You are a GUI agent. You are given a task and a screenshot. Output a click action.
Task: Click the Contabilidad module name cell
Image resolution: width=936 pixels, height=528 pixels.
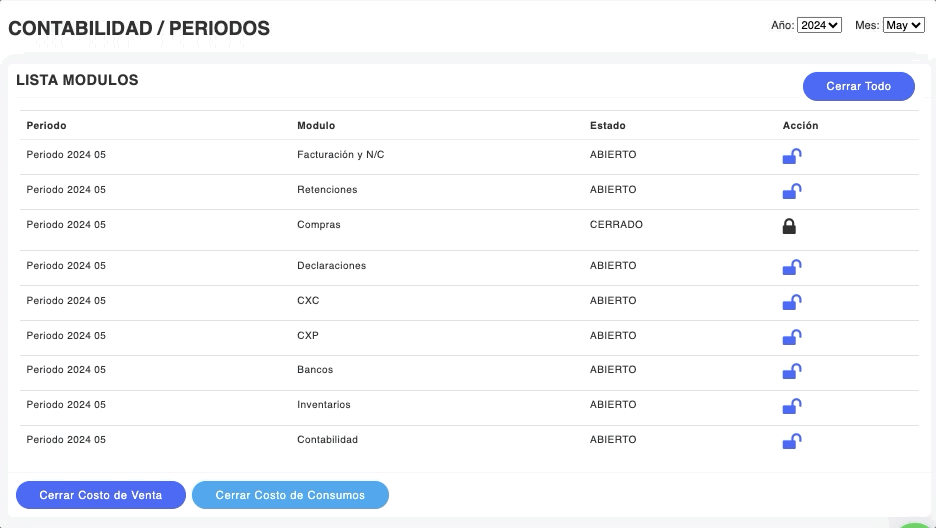(327, 440)
